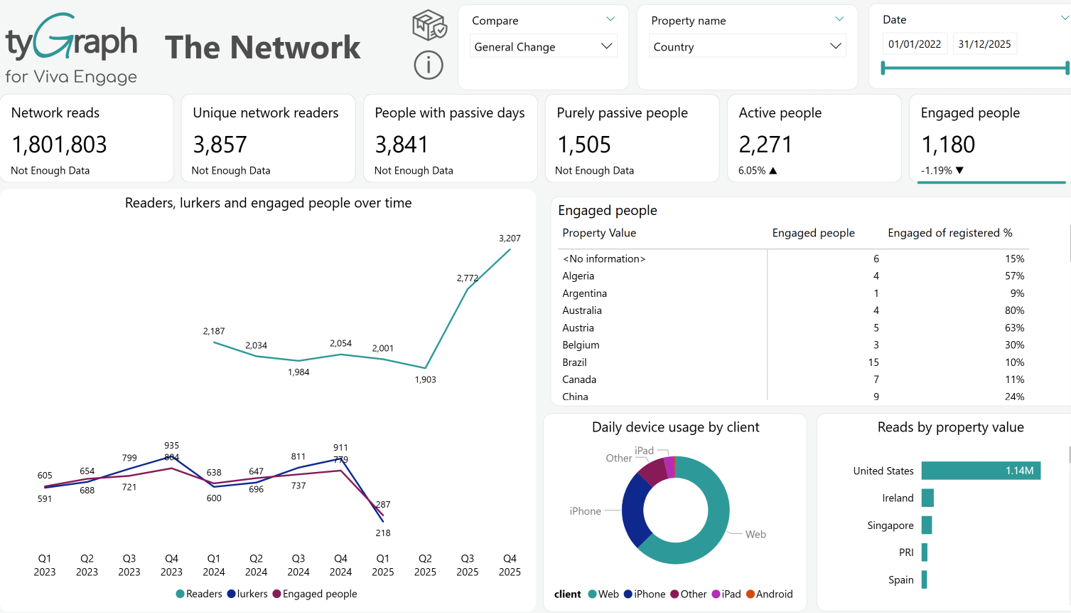
Task: Select People with passive days card
Action: pos(450,139)
